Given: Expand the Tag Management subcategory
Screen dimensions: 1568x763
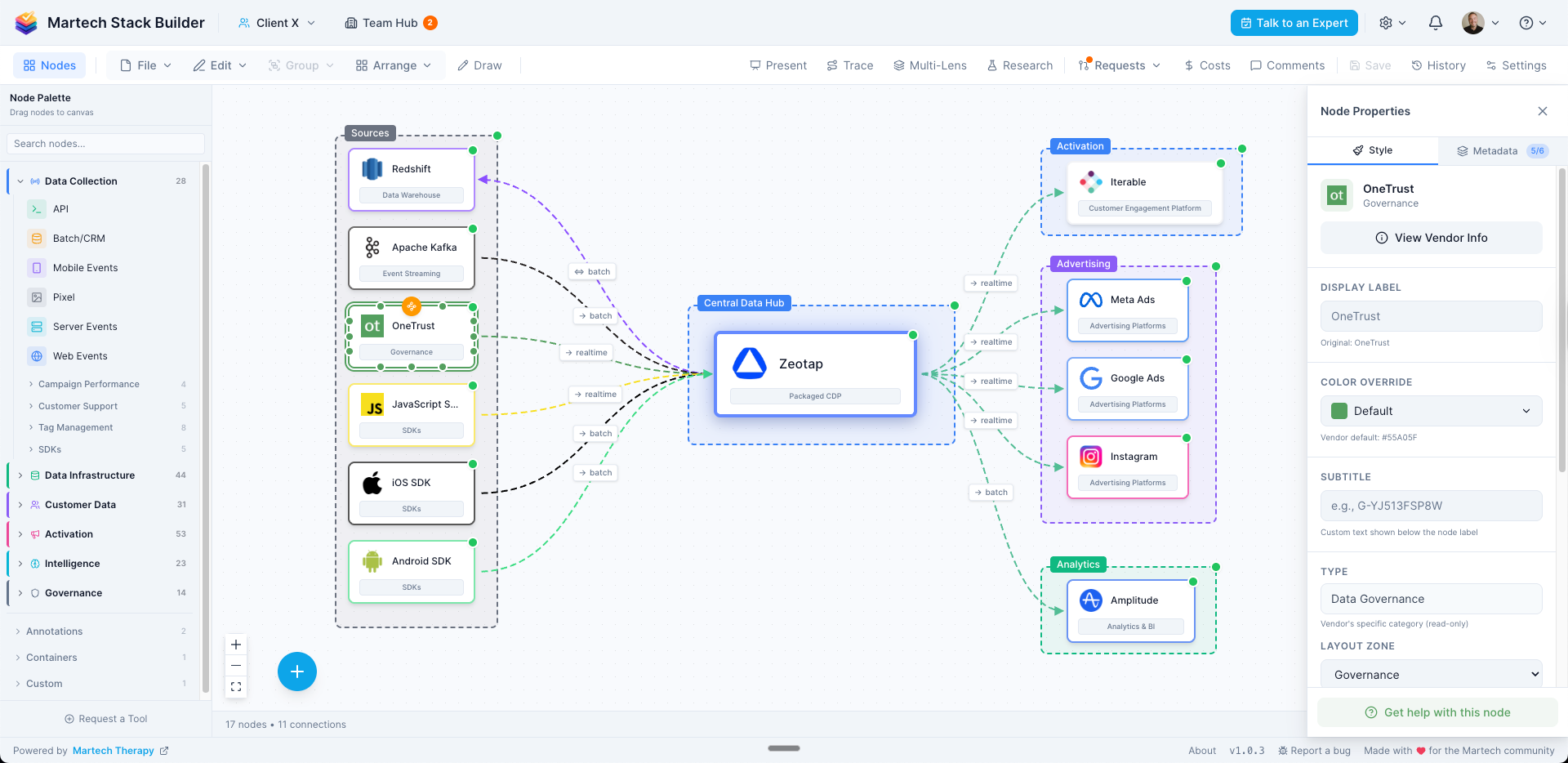Looking at the screenshot, I should pos(31,427).
